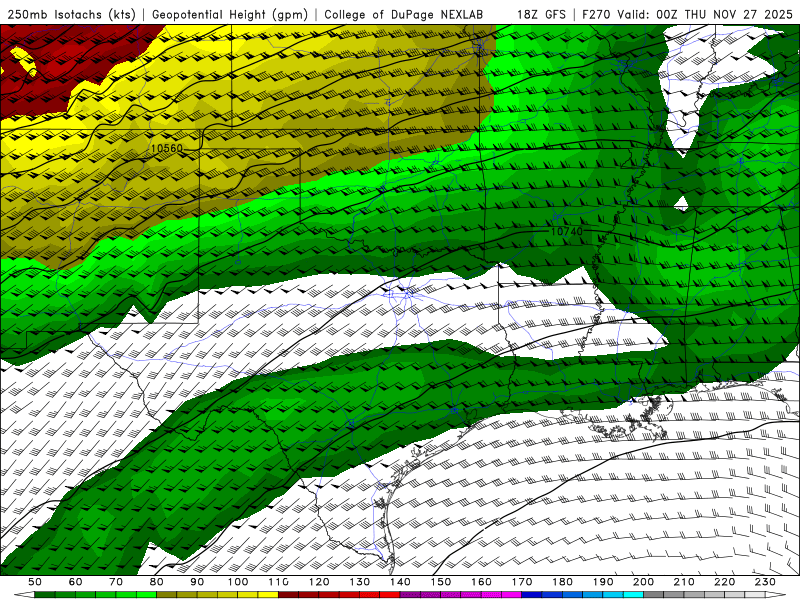Click the 50 label on the color scale
The image size is (800, 600).
pos(35,582)
